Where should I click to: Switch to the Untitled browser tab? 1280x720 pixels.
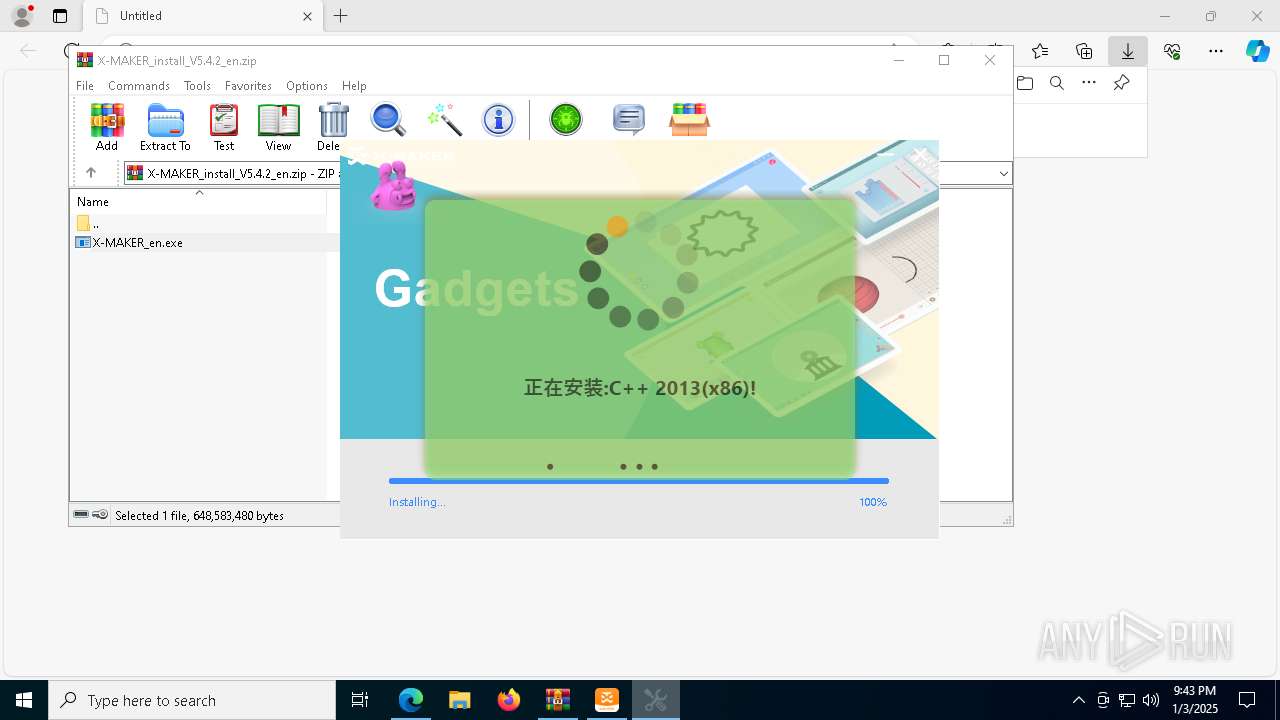point(200,16)
